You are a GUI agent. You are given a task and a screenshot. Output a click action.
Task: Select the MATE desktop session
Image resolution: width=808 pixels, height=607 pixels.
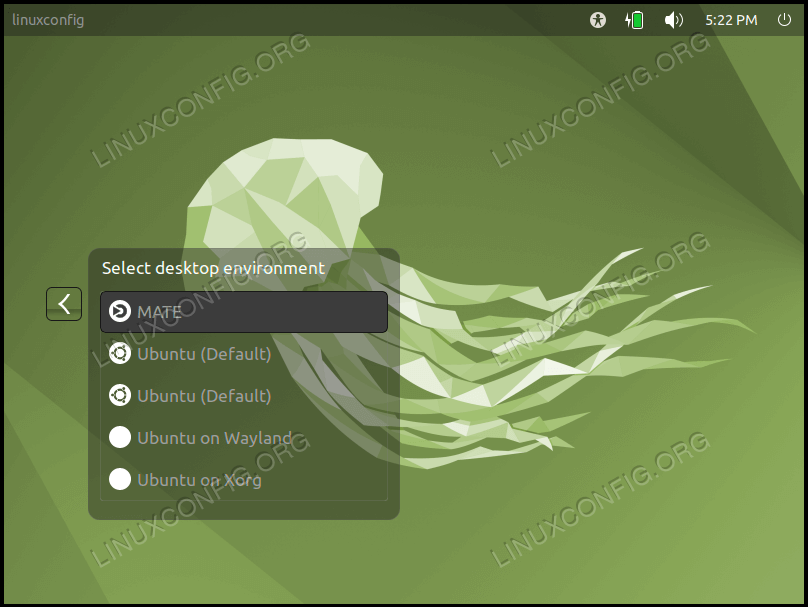244,312
